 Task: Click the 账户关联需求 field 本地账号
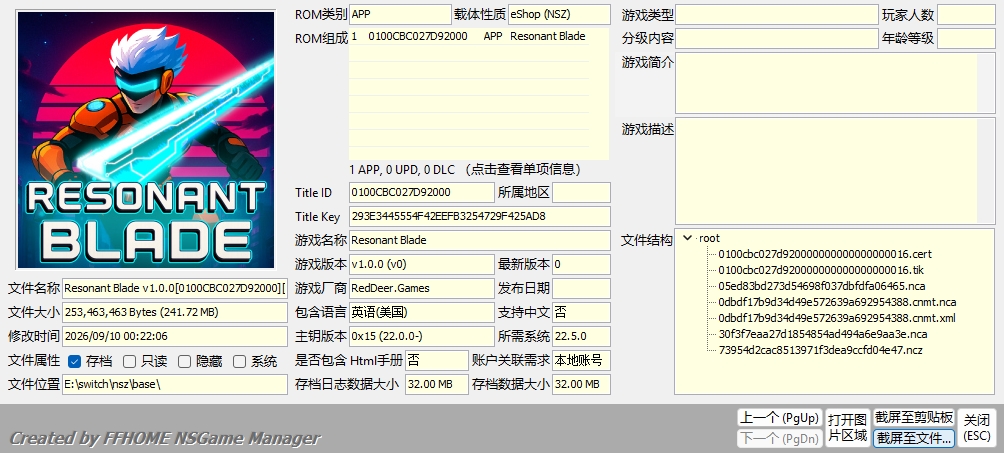581,360
